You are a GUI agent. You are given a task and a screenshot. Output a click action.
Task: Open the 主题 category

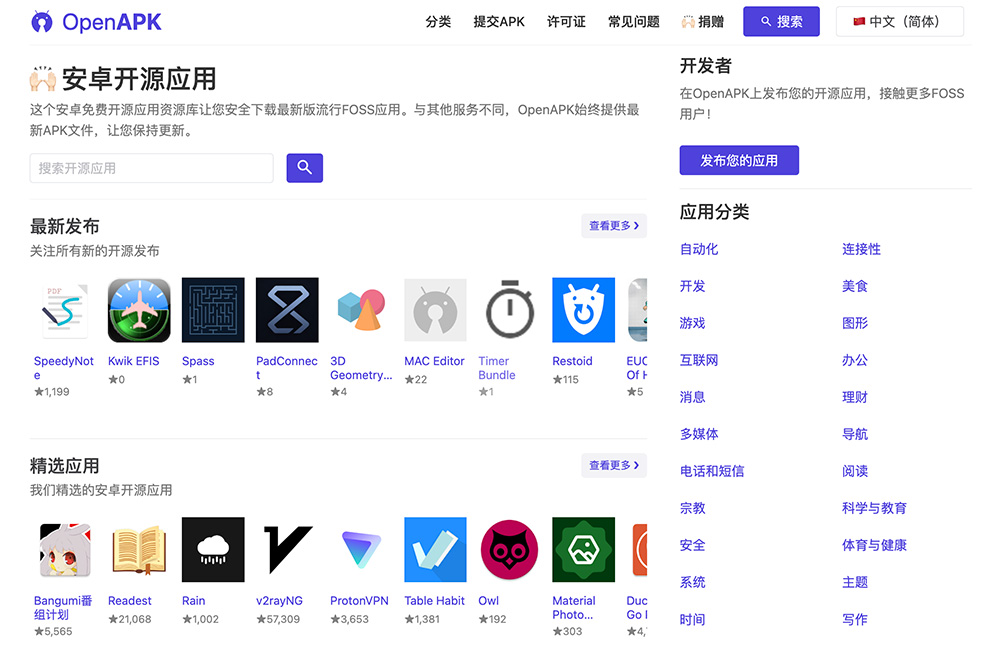(x=855, y=582)
